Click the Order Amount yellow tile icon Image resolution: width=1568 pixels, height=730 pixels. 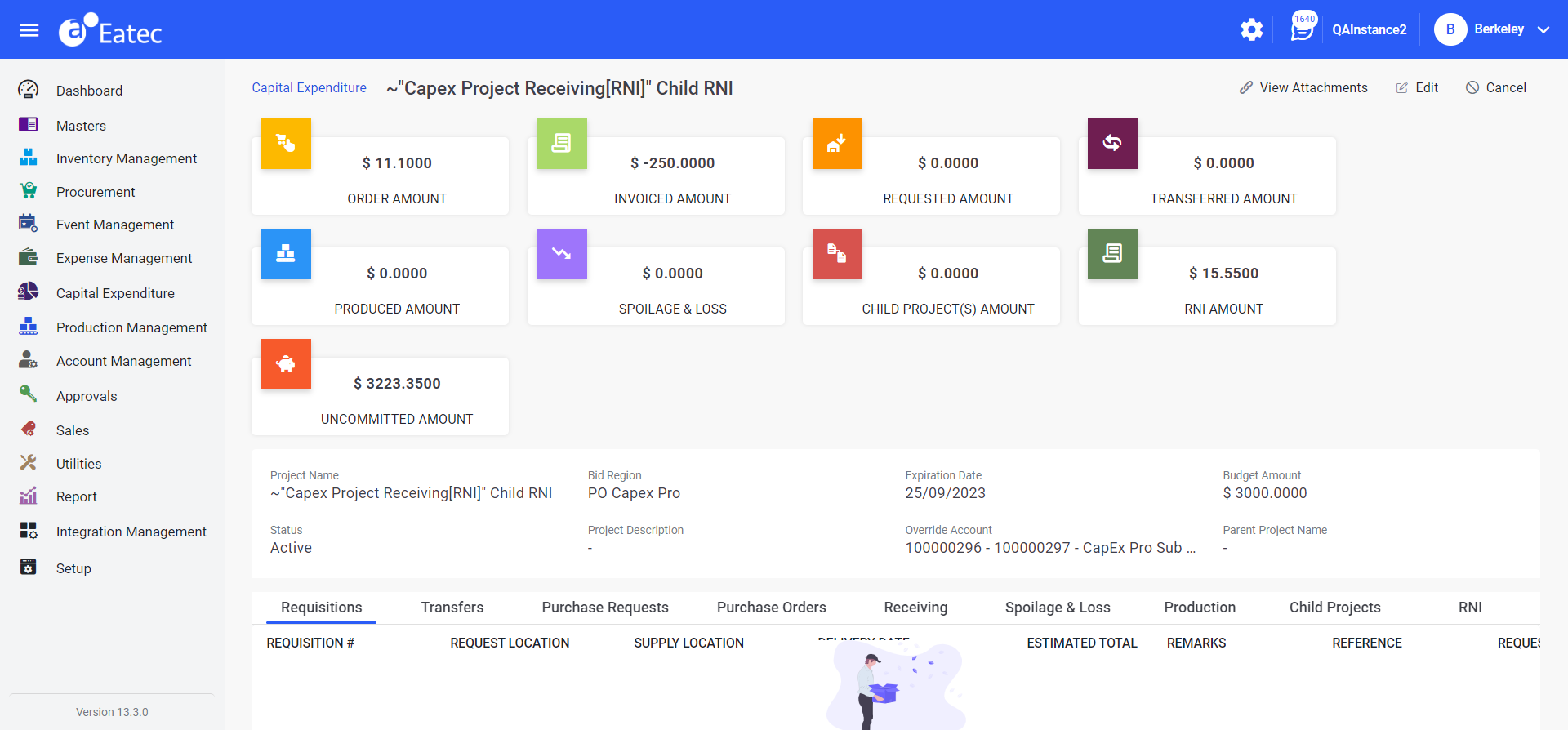(x=286, y=144)
